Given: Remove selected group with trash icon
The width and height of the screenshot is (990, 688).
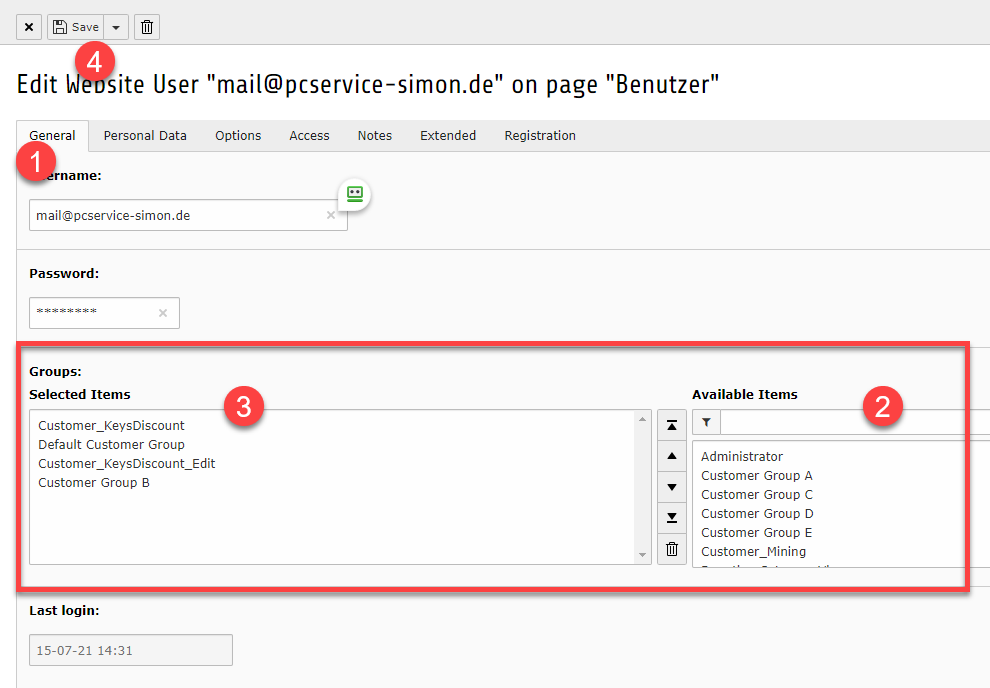Looking at the screenshot, I should point(672,549).
